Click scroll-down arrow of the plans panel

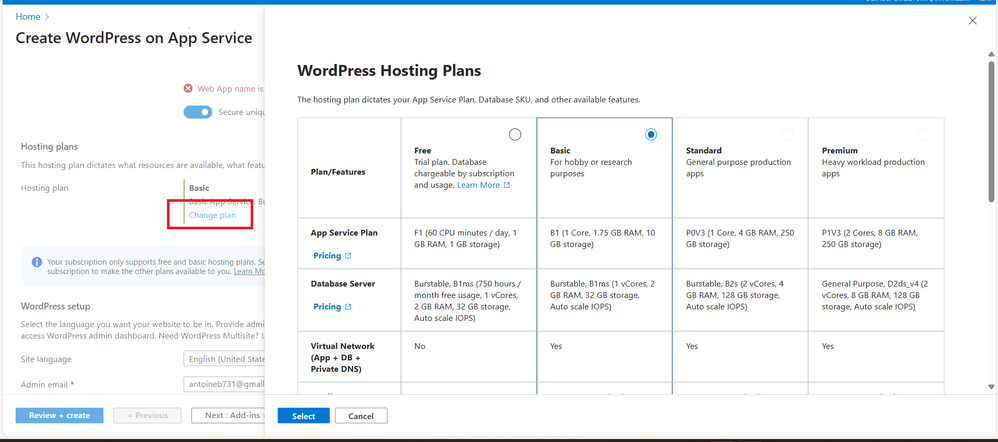pyautogui.click(x=991, y=387)
